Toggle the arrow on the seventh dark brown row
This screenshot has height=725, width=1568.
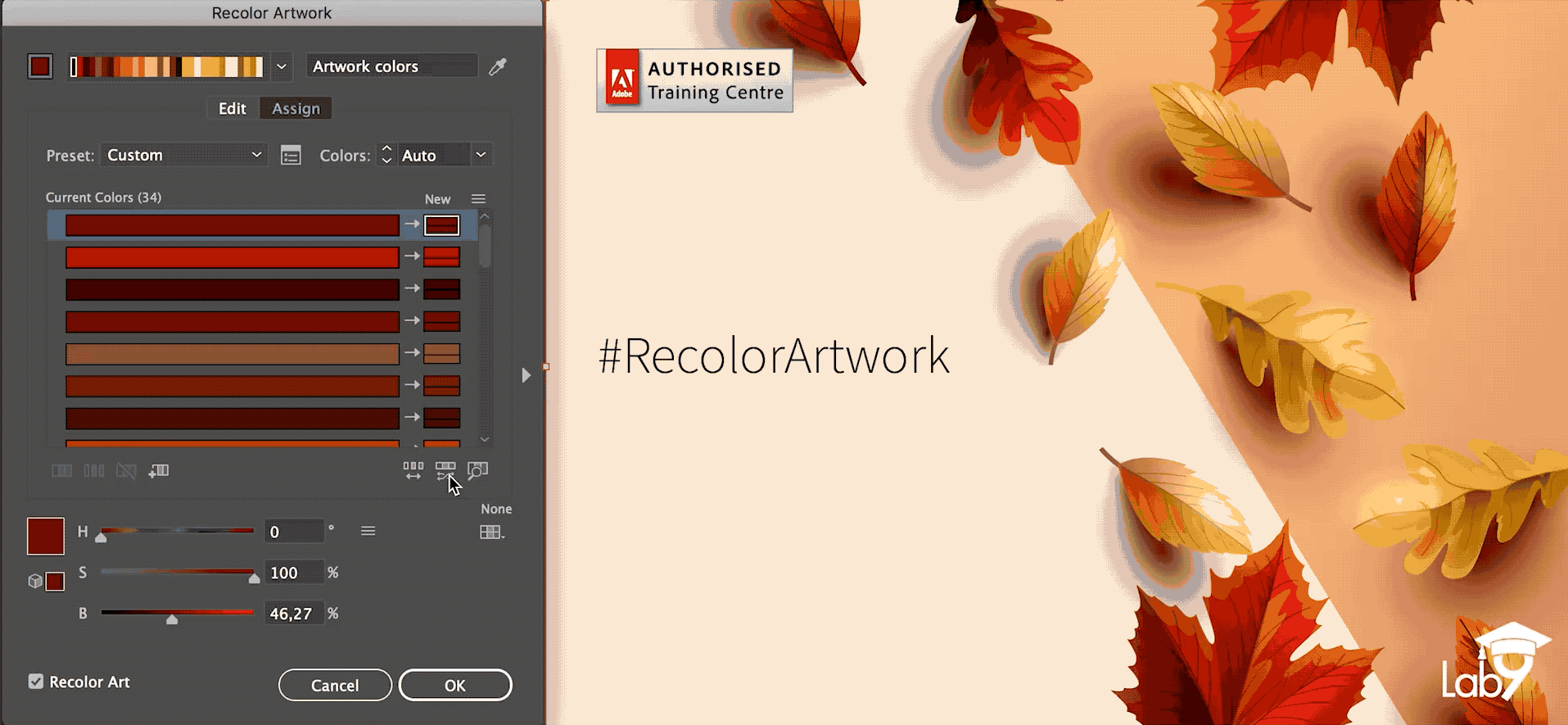click(412, 417)
